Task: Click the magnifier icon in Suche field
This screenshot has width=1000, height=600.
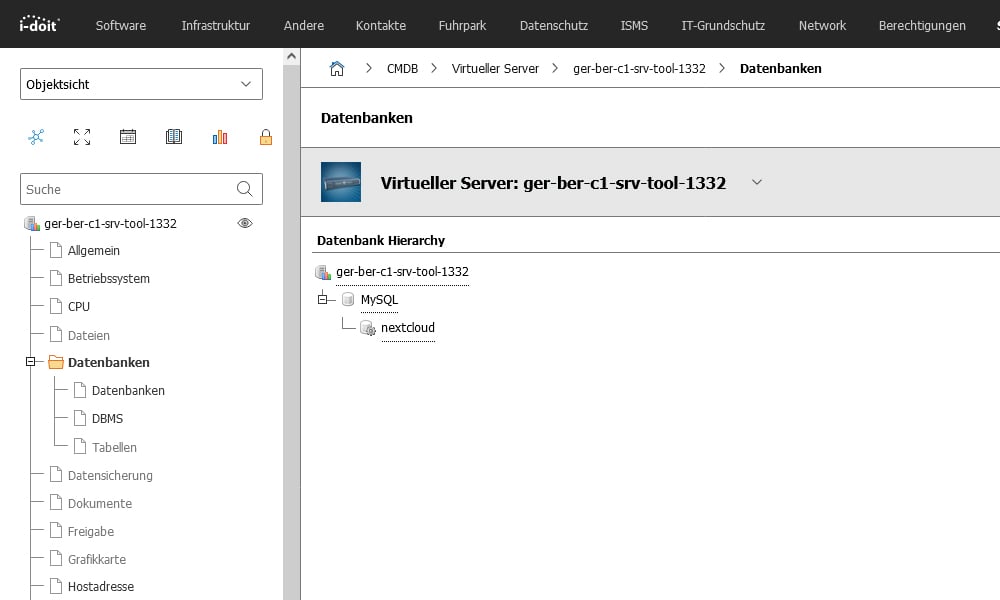Action: 245,189
